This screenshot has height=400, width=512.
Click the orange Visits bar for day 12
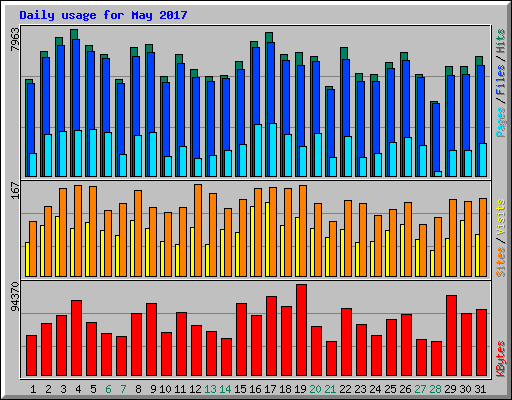point(198,230)
